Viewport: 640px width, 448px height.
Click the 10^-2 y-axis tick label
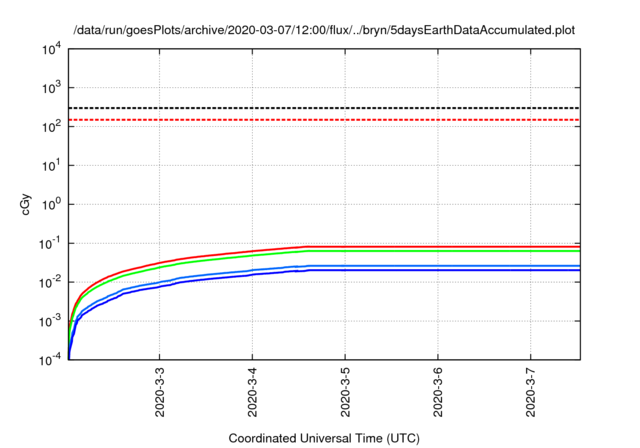coord(50,282)
